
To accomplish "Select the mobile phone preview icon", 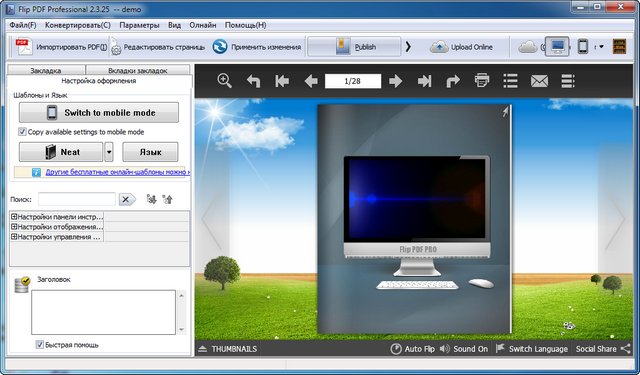I will coord(583,47).
